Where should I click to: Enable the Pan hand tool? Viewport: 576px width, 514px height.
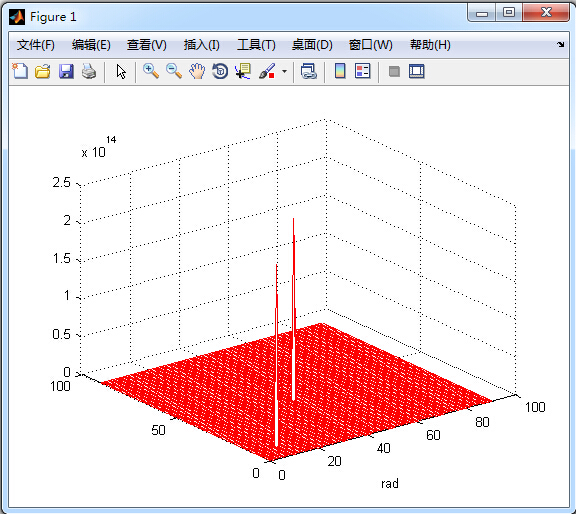[197, 71]
